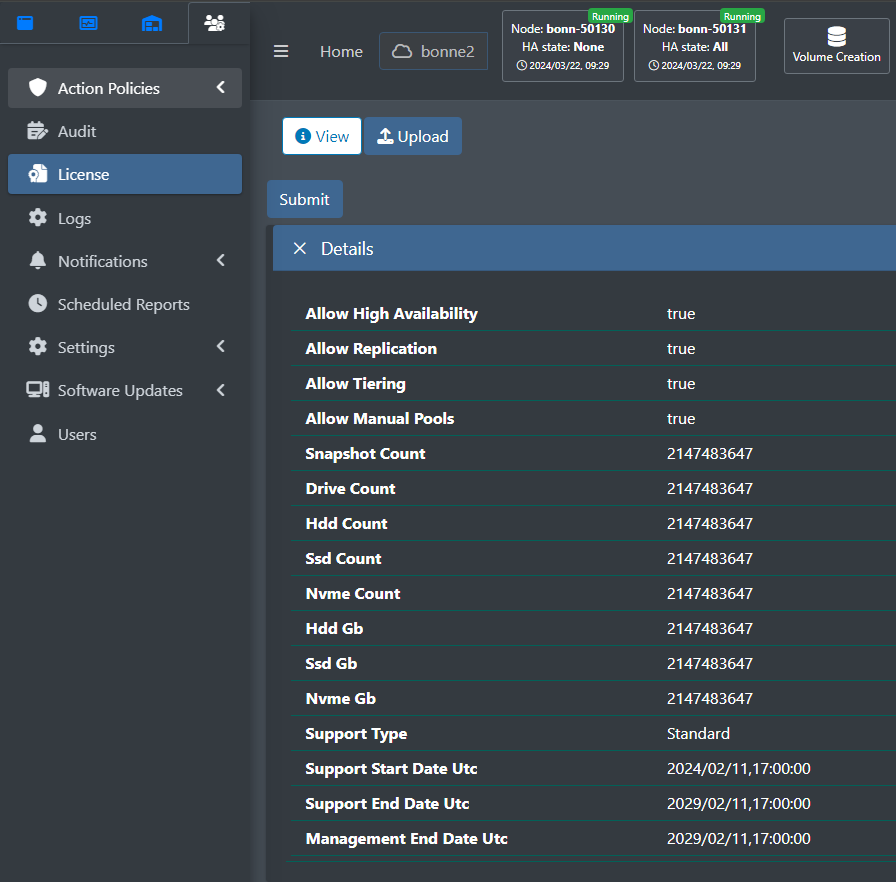Image resolution: width=896 pixels, height=882 pixels.
Task: Click the License file icon
Action: coord(38,174)
